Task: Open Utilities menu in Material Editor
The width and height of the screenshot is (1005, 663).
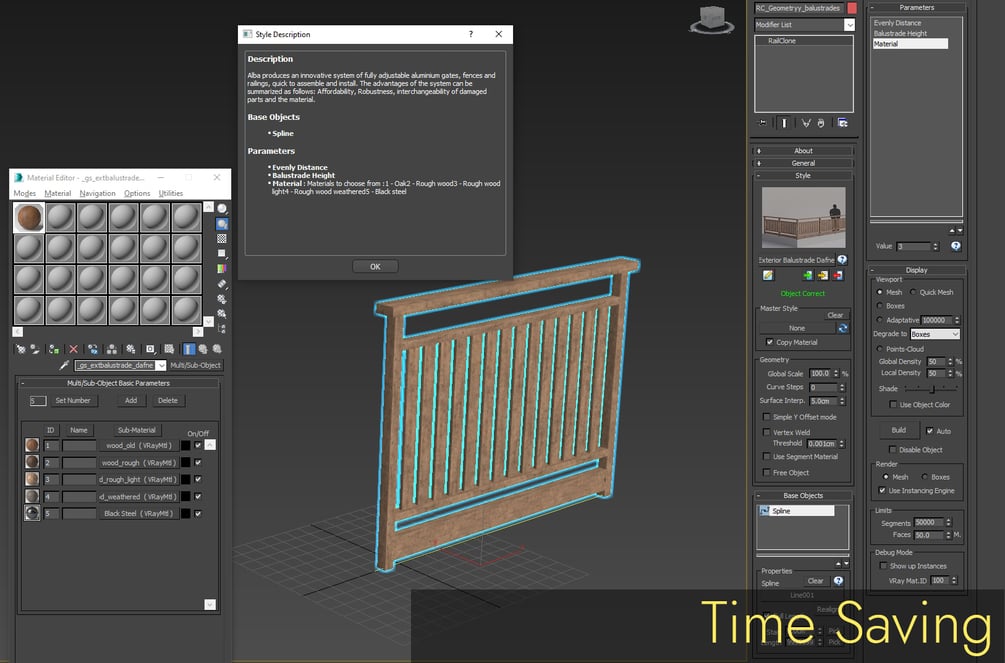Action: (x=170, y=193)
